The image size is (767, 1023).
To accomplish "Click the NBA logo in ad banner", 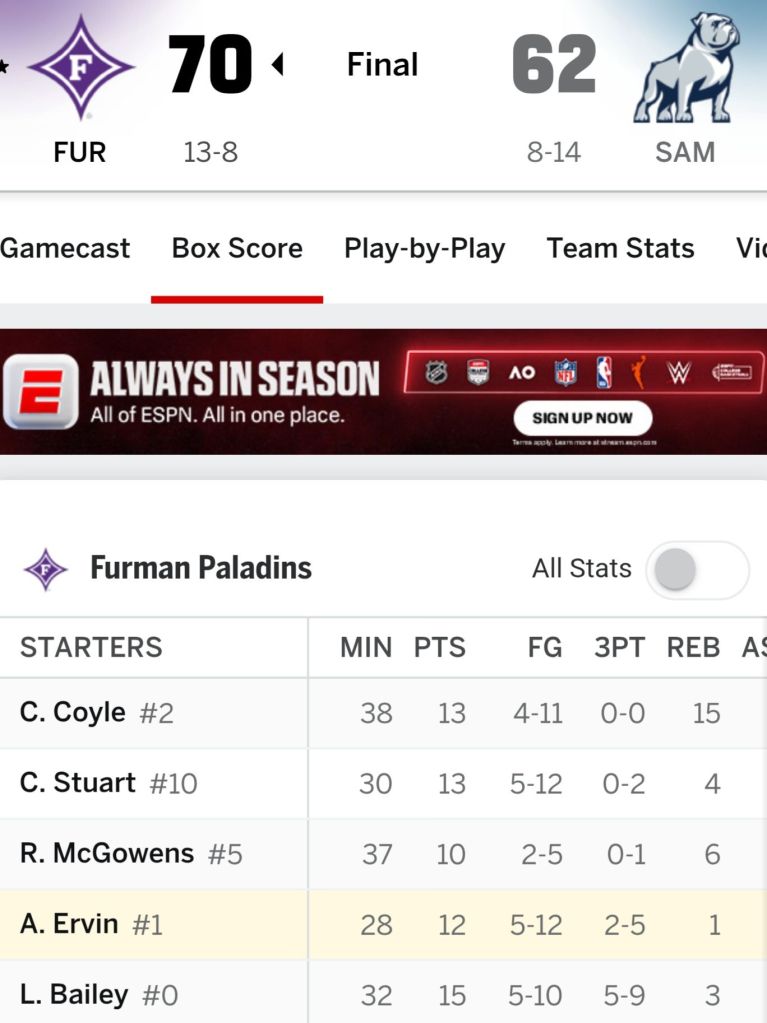I will click(603, 373).
